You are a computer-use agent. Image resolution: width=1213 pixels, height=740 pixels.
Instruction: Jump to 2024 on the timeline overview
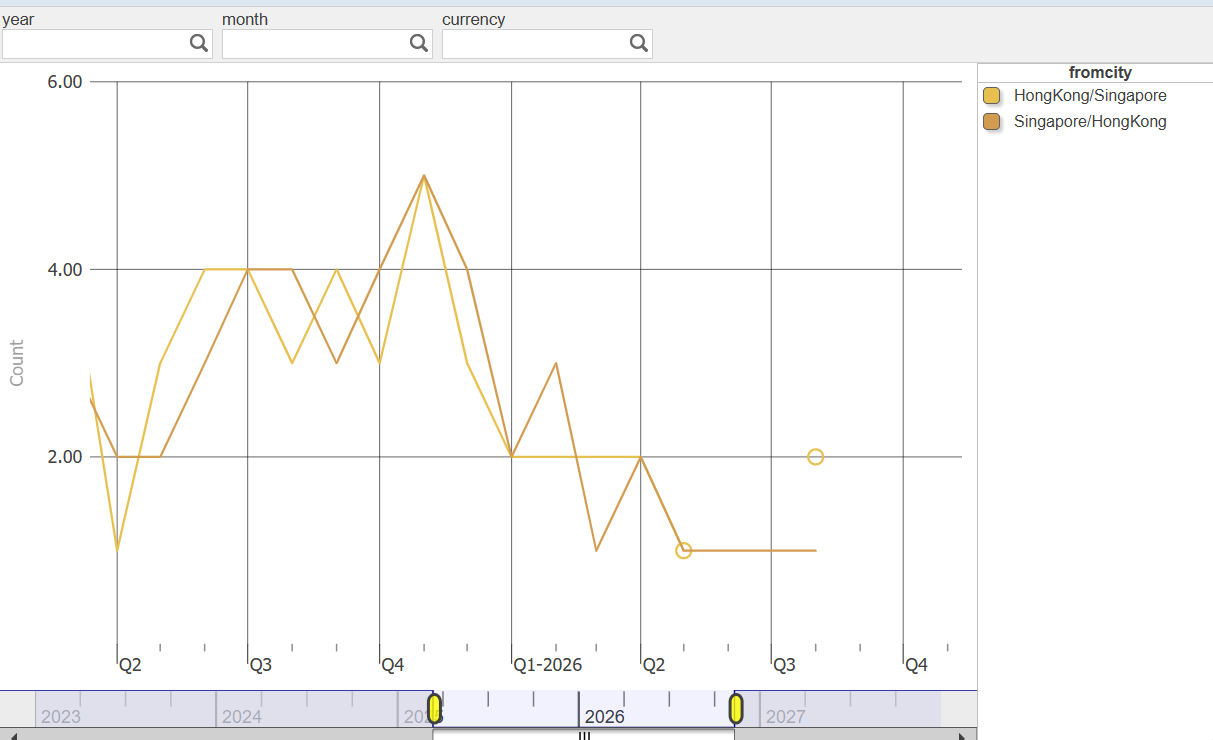(242, 716)
